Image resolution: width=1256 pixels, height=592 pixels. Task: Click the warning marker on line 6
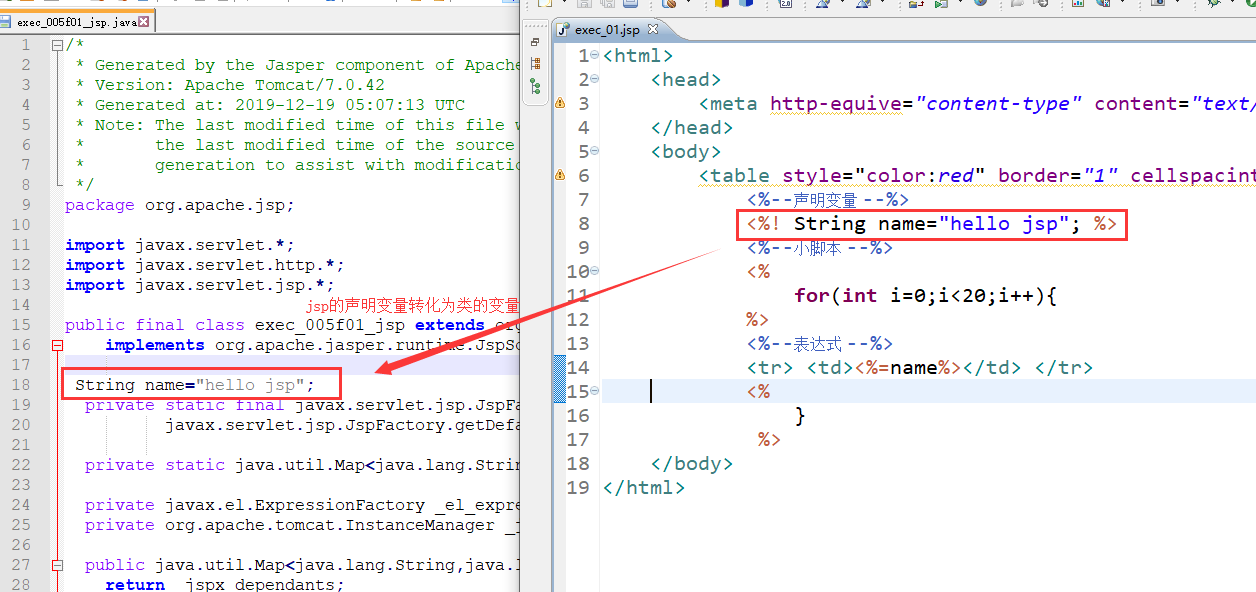click(x=560, y=175)
